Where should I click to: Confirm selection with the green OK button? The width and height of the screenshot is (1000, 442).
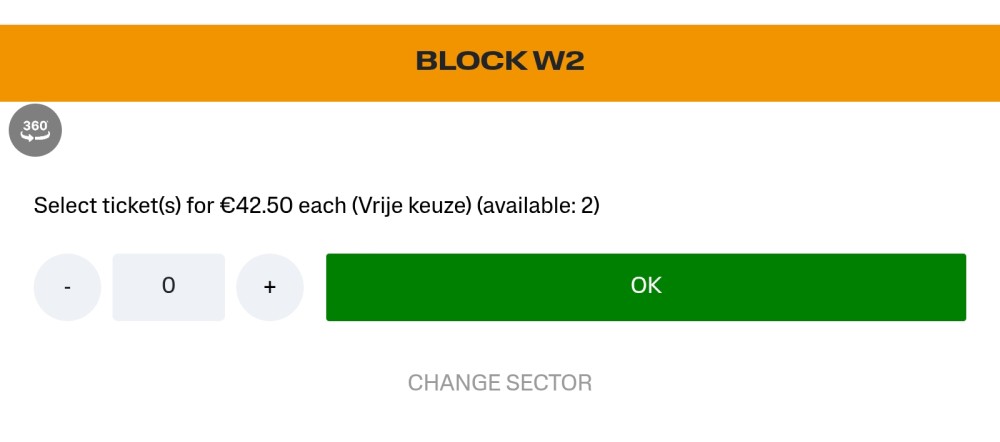point(646,287)
